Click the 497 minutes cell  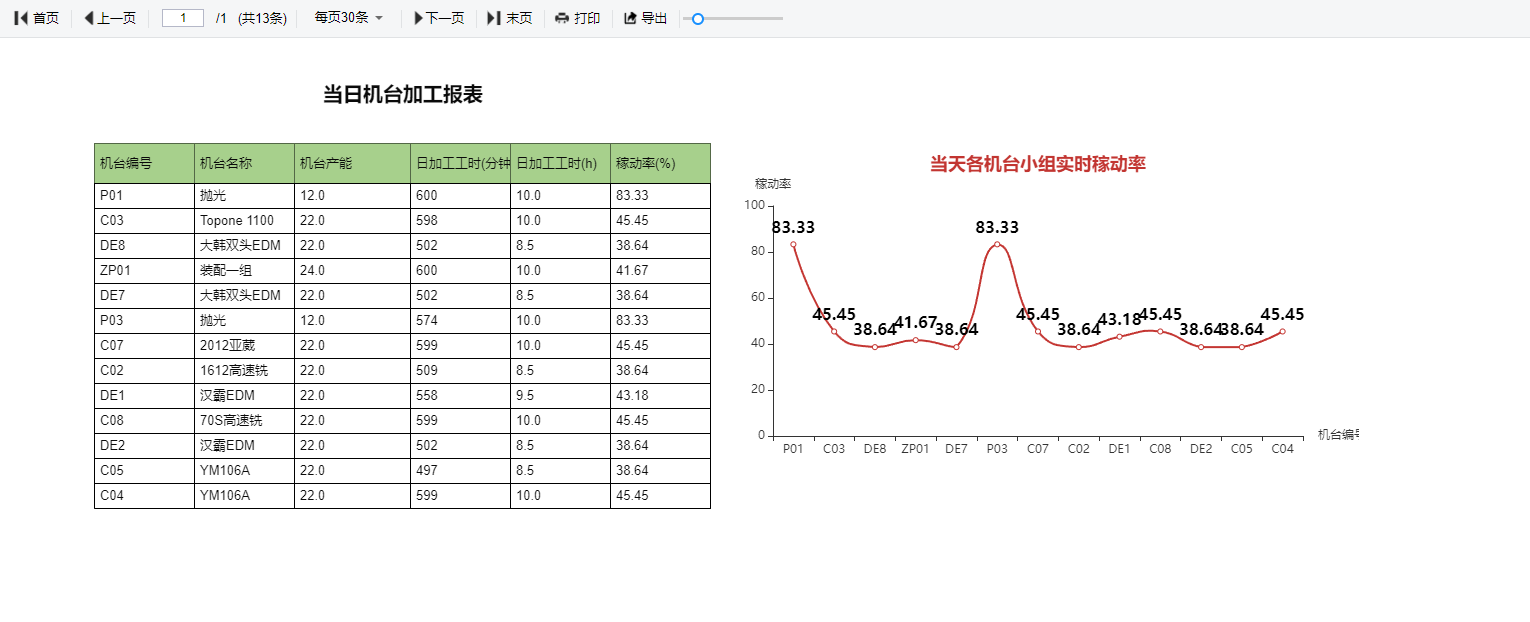coord(461,471)
